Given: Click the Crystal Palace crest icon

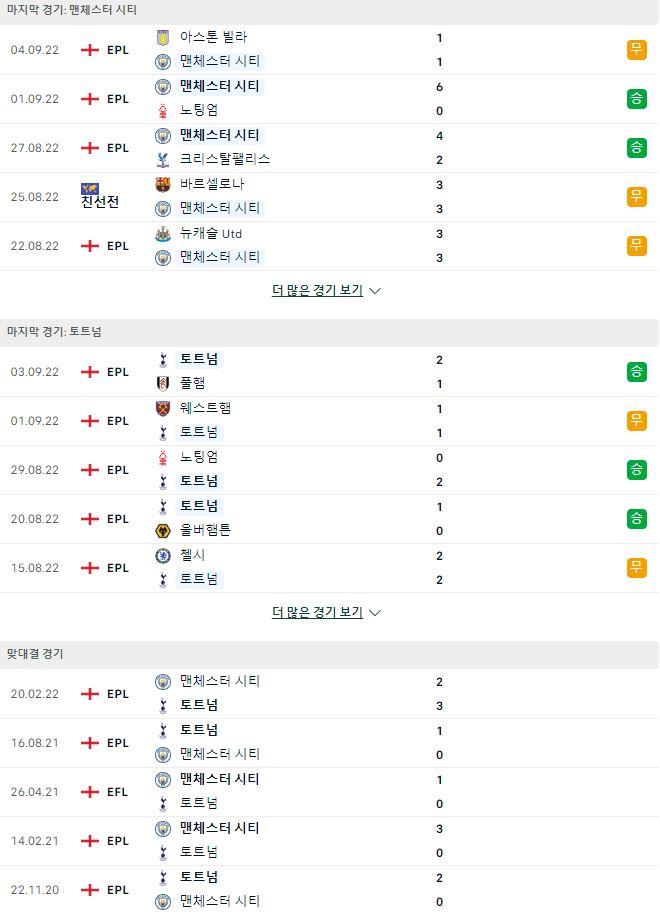Looking at the screenshot, I should click(x=163, y=160).
